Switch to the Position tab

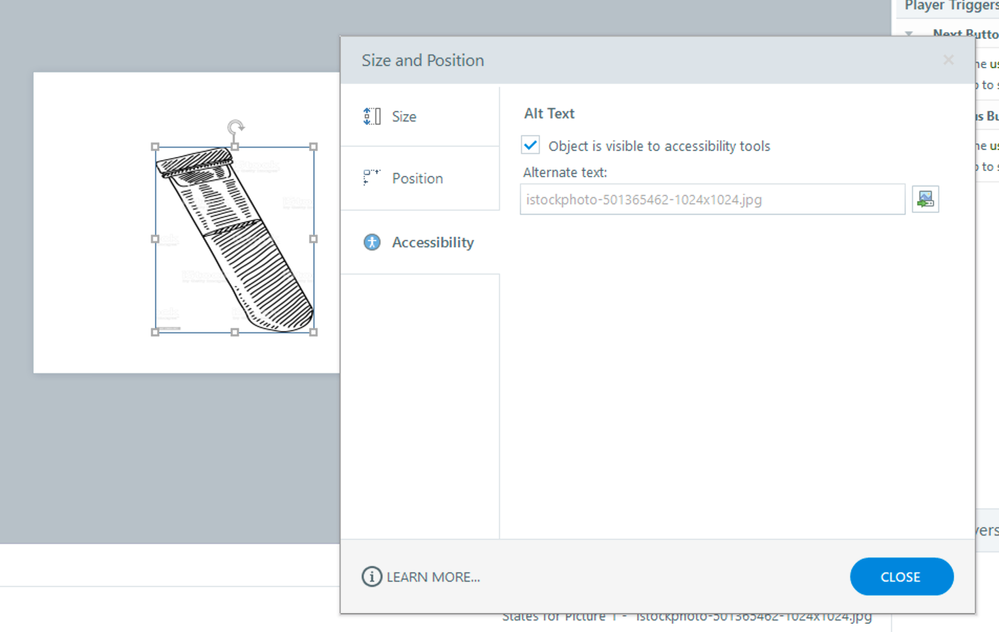point(419,178)
